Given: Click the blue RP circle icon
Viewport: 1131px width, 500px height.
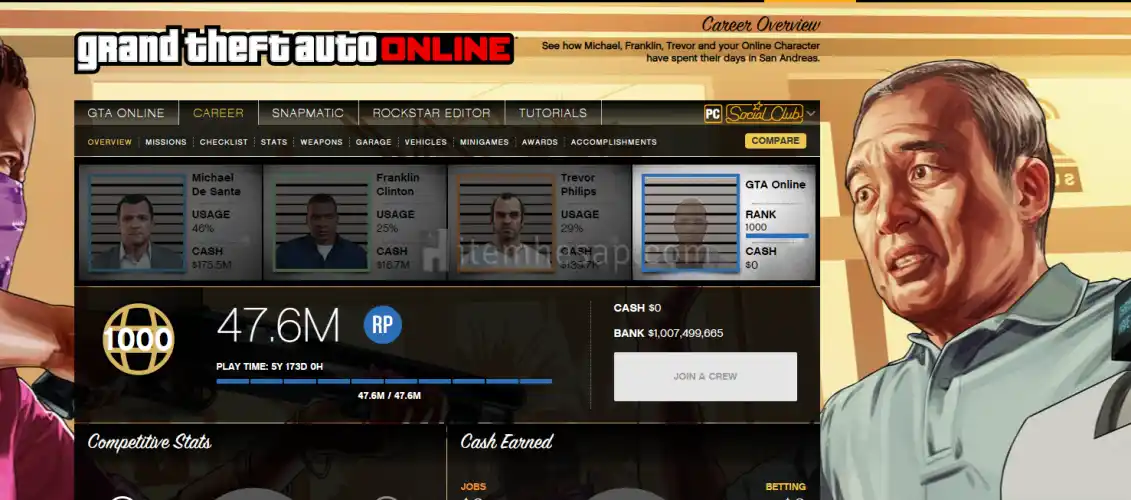Looking at the screenshot, I should (382, 326).
